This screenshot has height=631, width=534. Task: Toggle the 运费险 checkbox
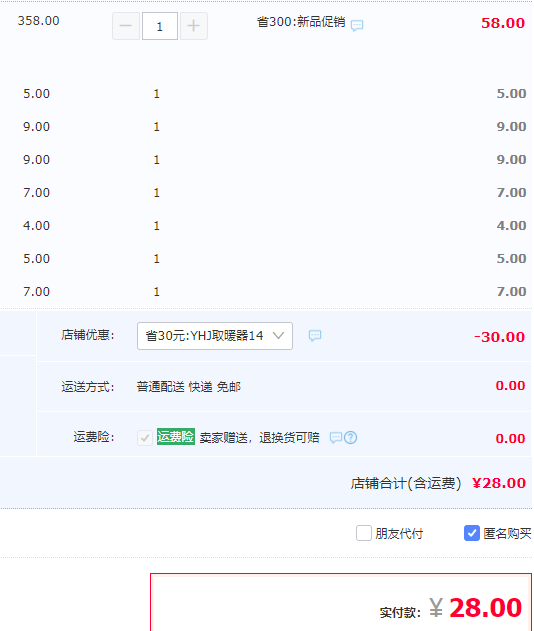pos(145,437)
